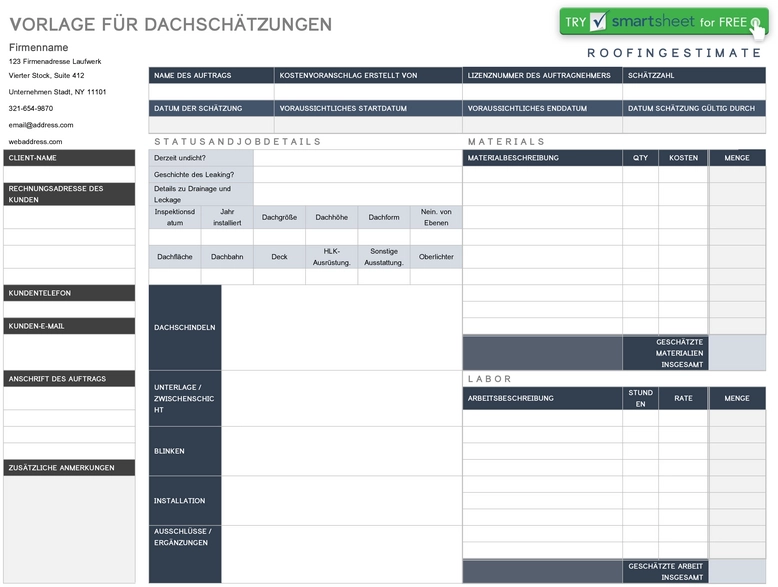Screen dimensions: 778x587
Task: Select the field below Kundentelefon
Action: [x=68, y=309]
